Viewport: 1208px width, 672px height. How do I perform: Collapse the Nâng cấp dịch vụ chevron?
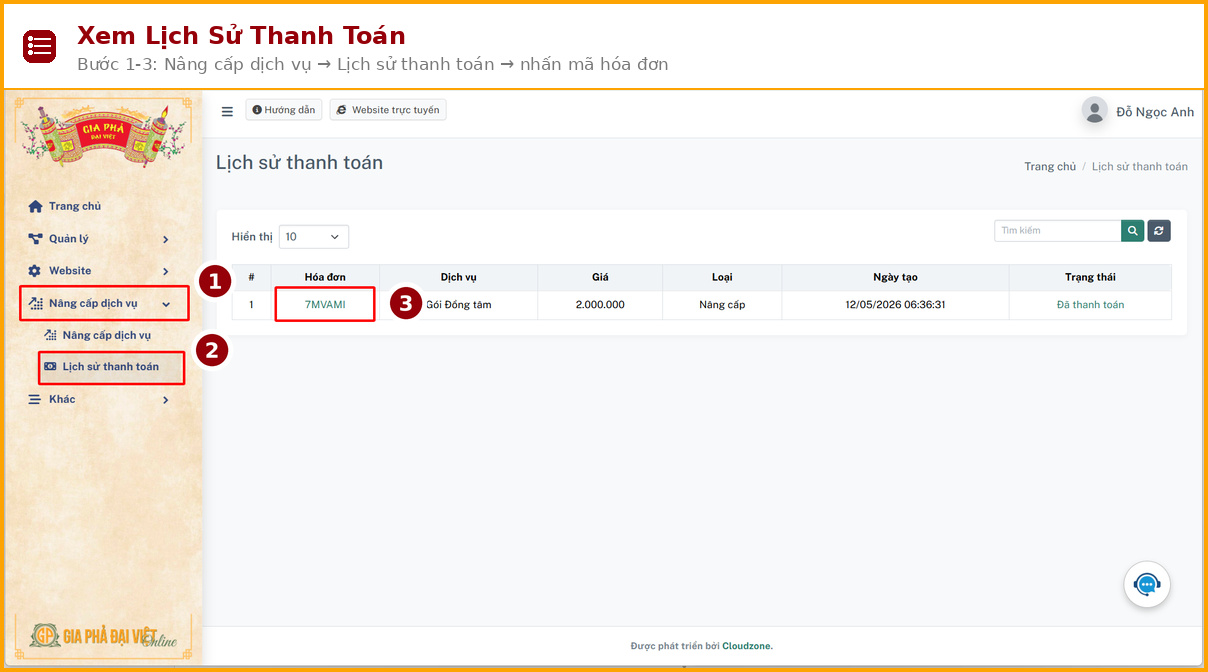(166, 304)
